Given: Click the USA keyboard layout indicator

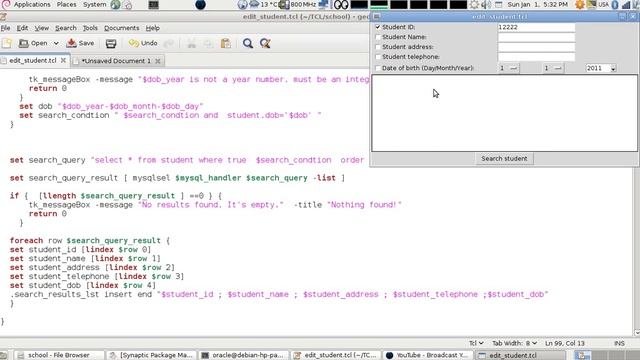Looking at the screenshot, I should point(604,4).
